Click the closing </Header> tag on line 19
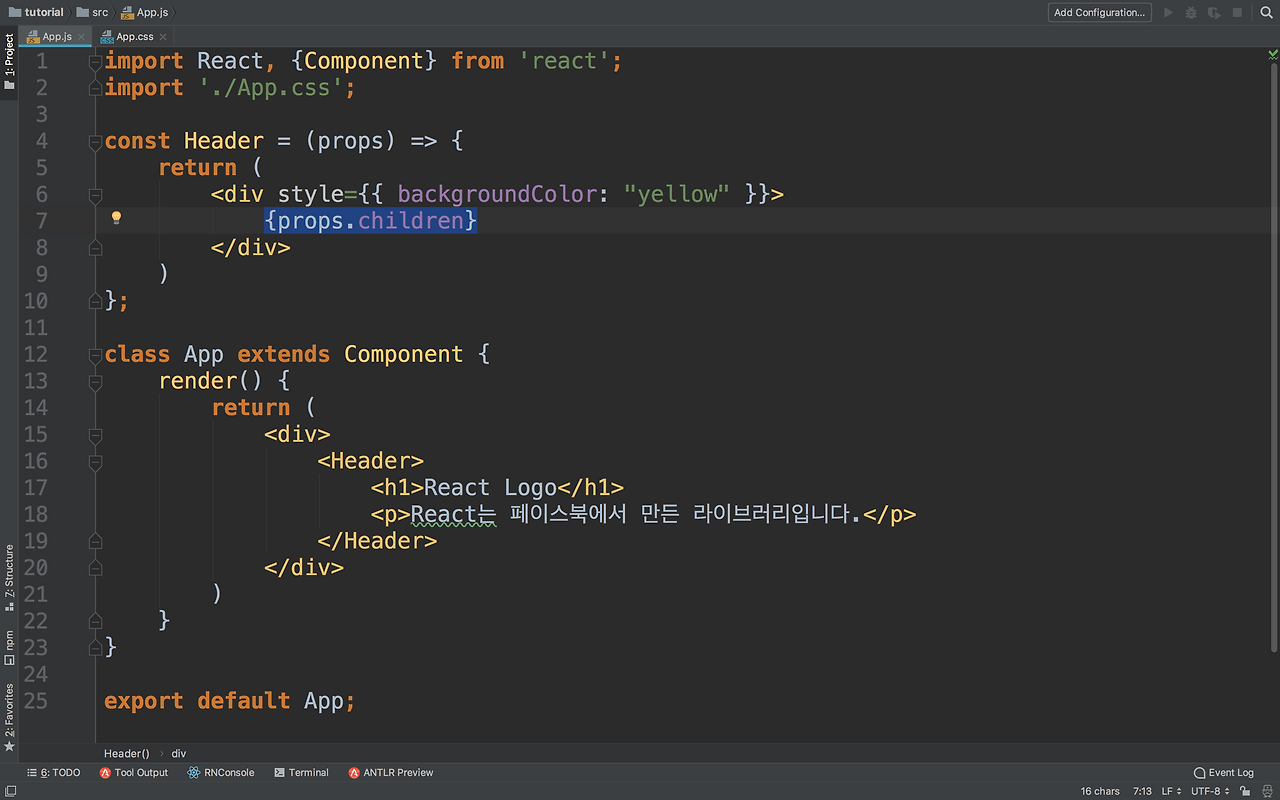1280x800 pixels. pyautogui.click(x=377, y=541)
